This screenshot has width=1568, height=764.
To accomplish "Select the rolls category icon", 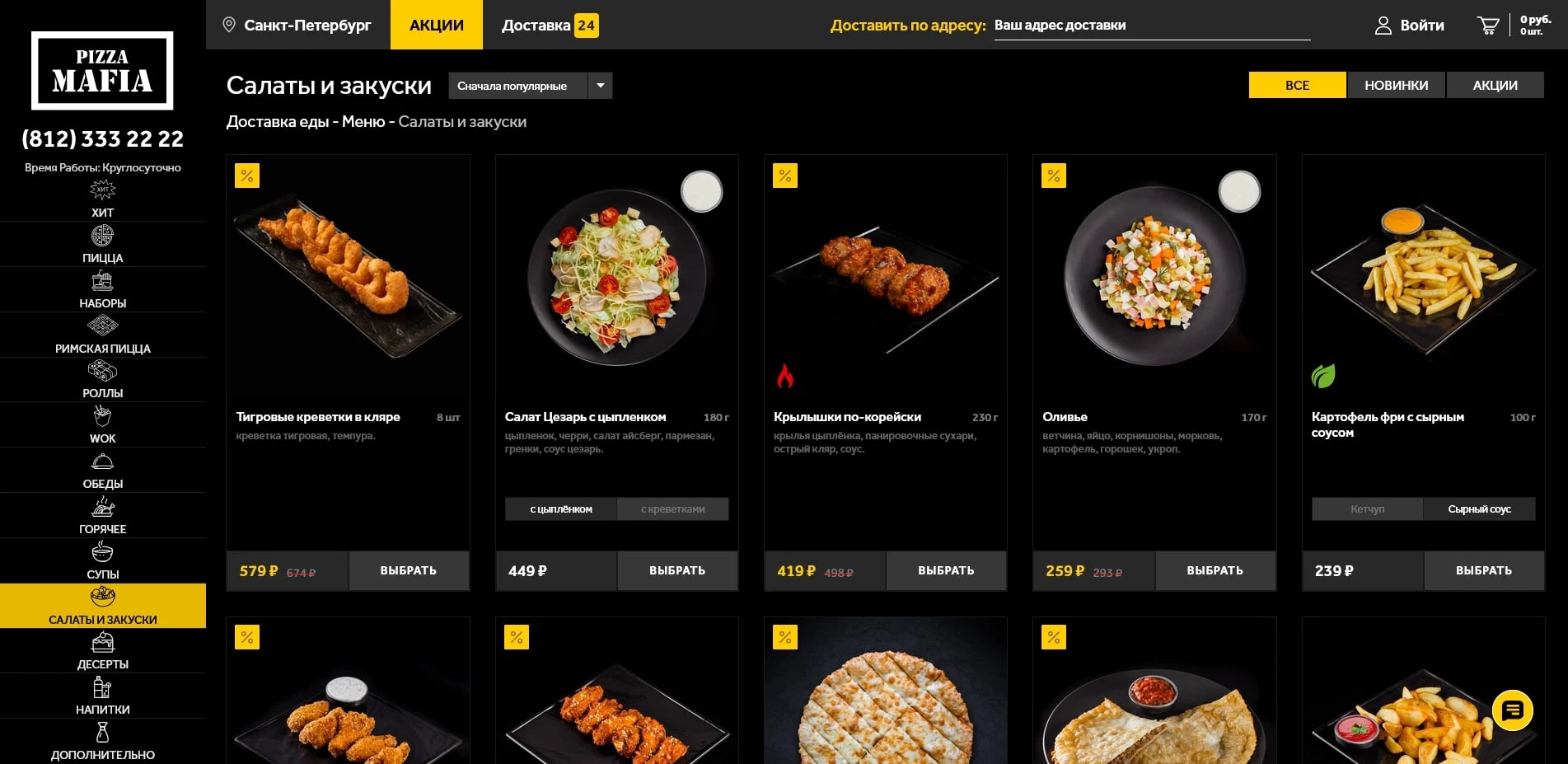I will coord(102,372).
